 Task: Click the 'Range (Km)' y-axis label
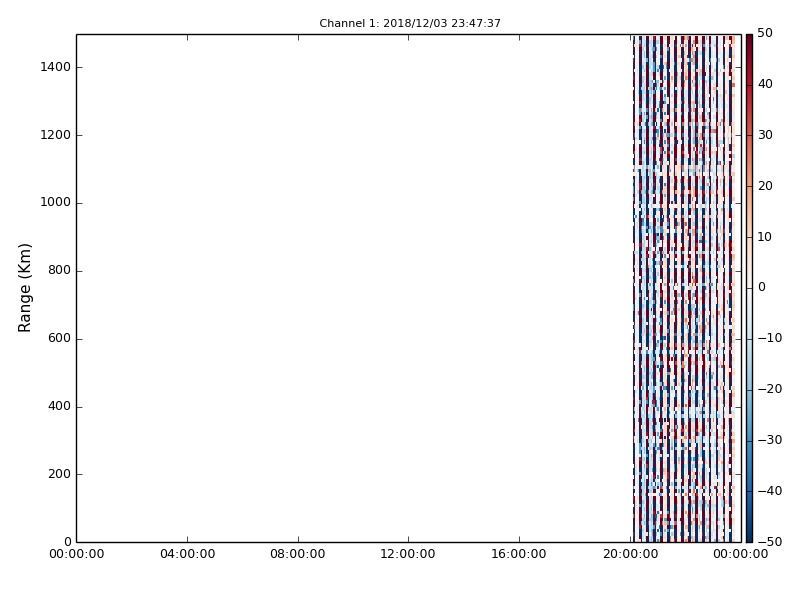(24, 288)
